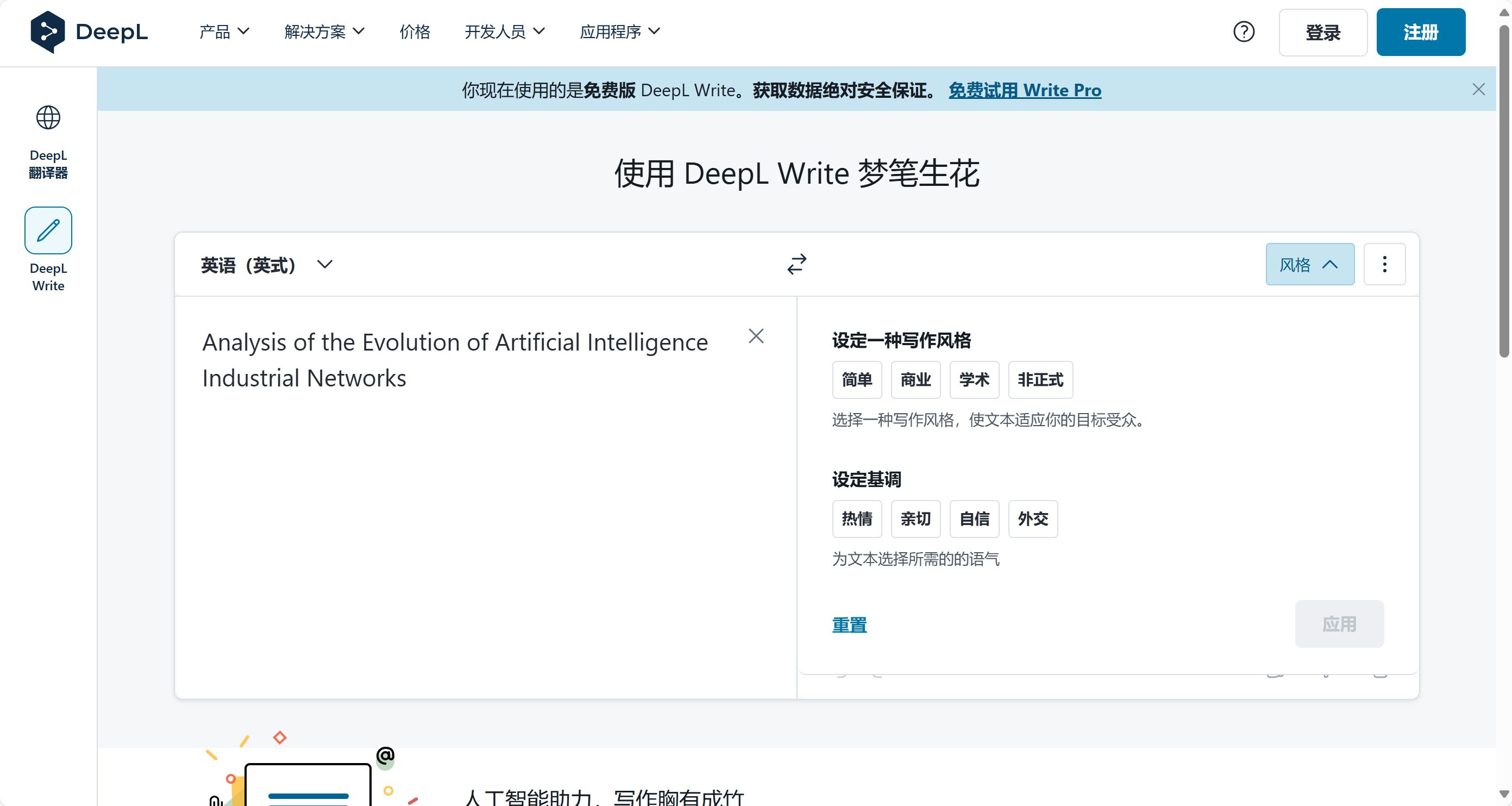
Task: Click the swap languages arrows icon
Action: pyautogui.click(x=796, y=264)
